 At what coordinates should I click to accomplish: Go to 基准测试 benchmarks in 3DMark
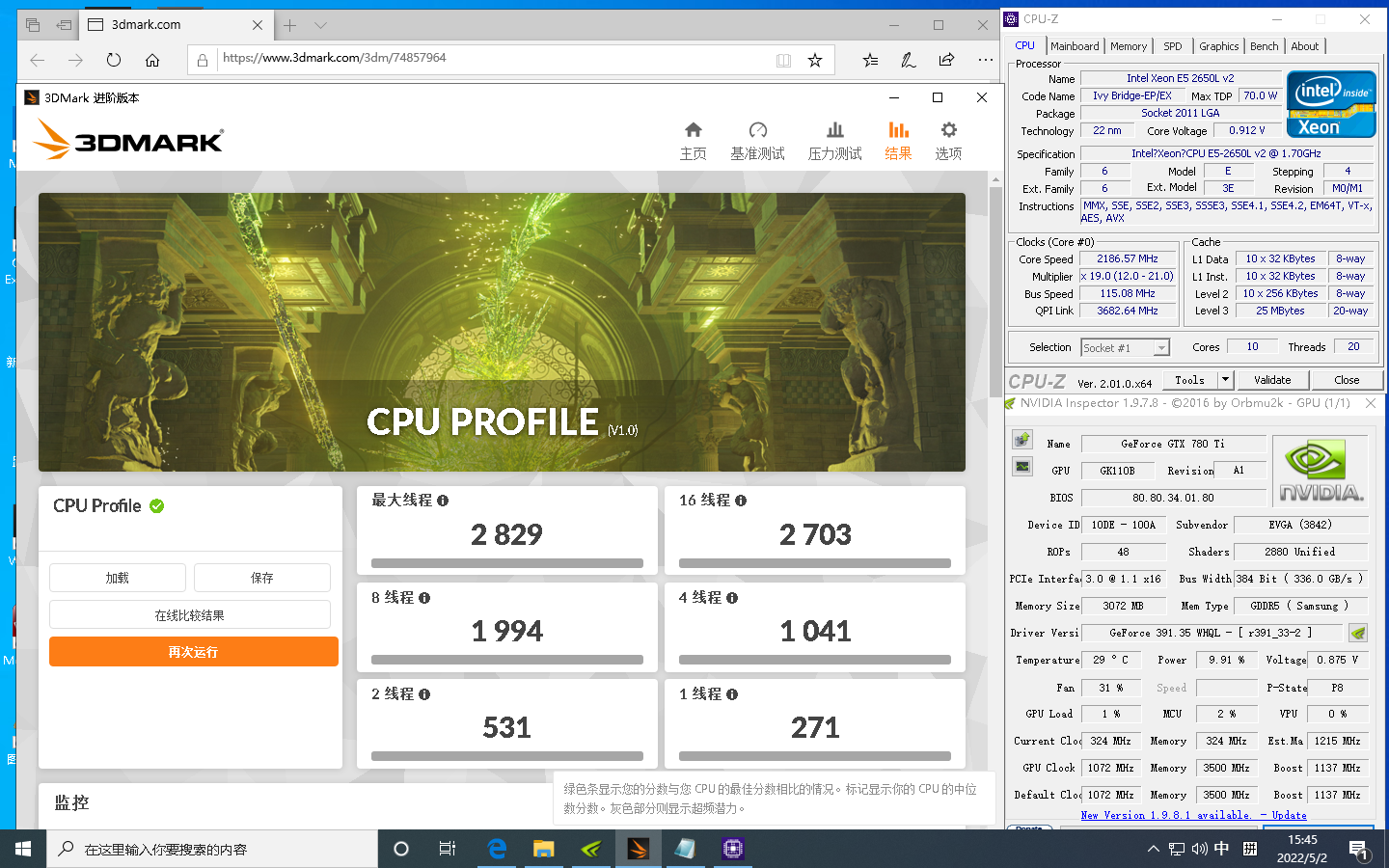(757, 141)
